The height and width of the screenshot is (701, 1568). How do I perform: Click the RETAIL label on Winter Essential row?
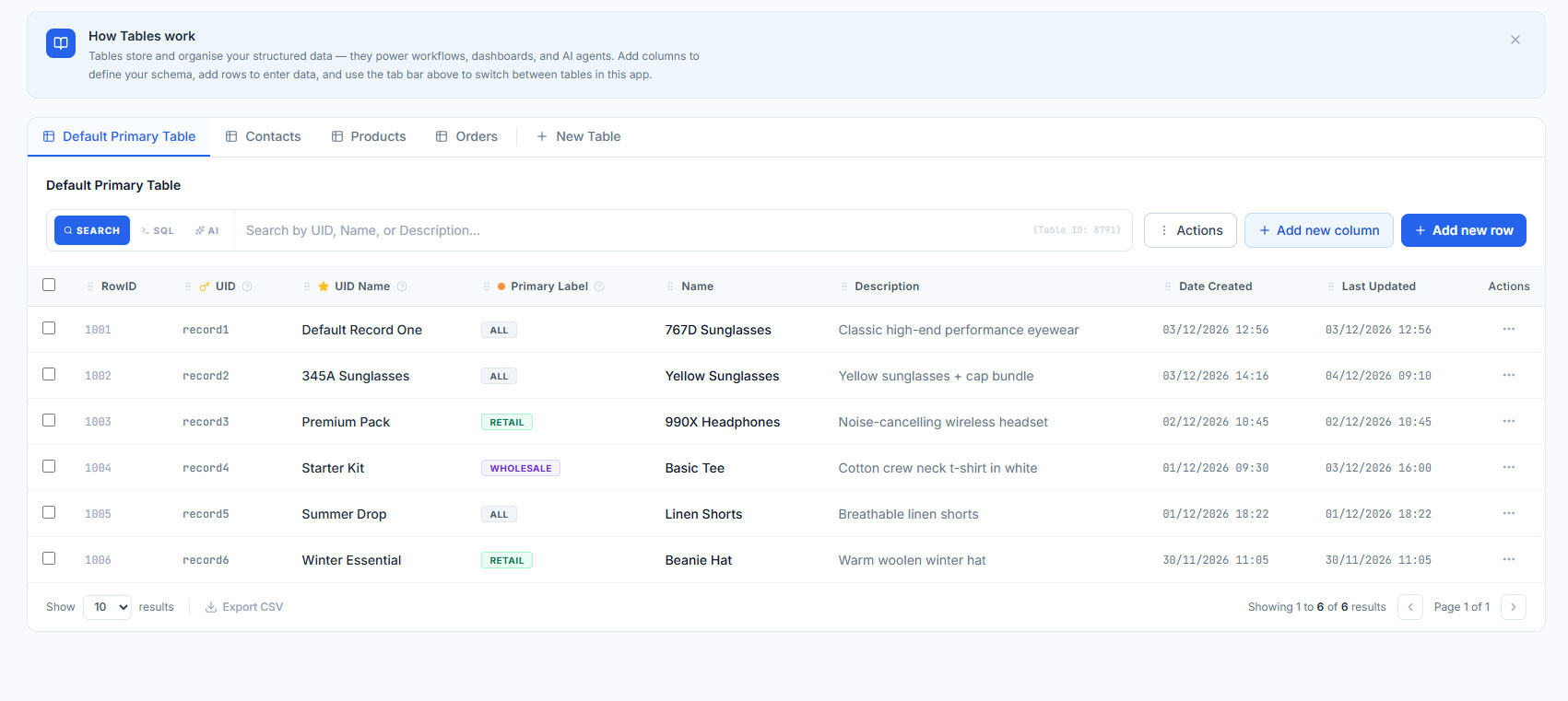(507, 560)
